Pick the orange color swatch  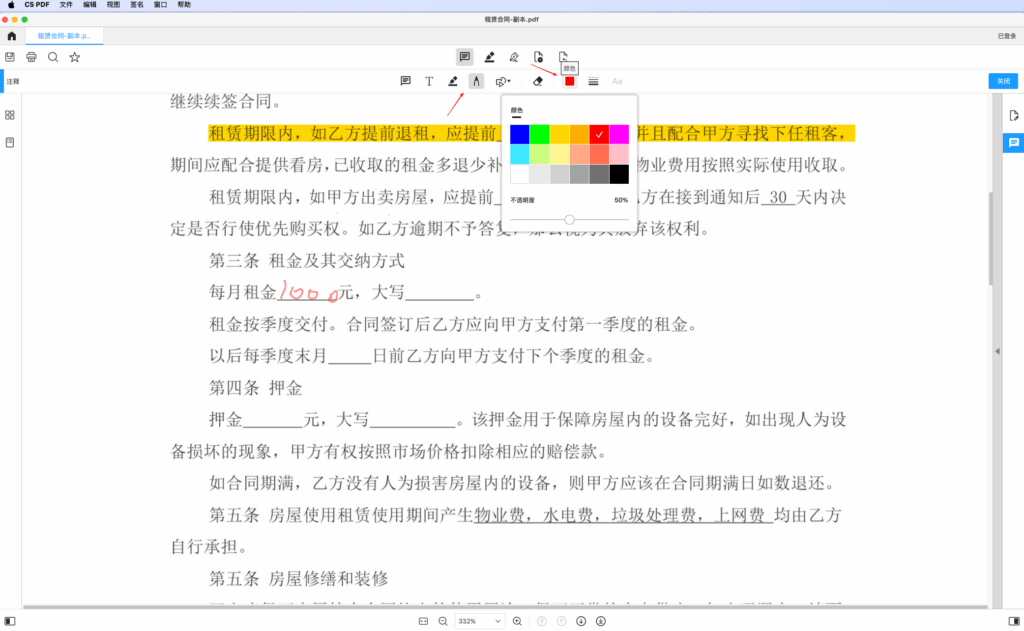click(x=579, y=135)
